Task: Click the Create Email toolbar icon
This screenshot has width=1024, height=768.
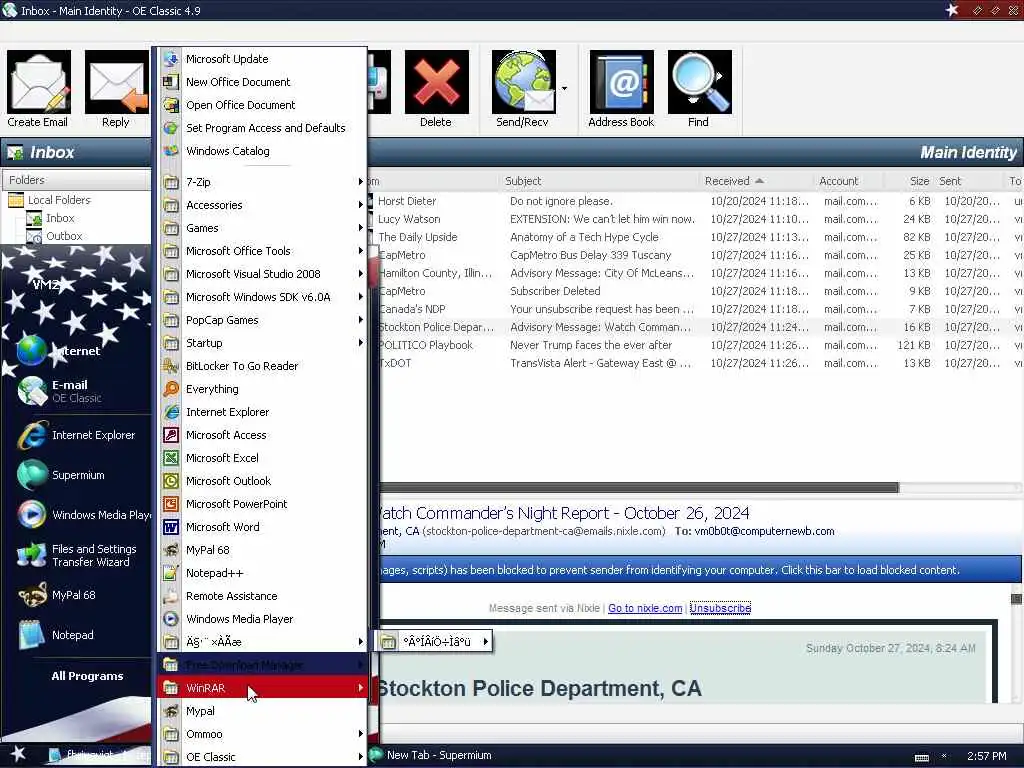Action: (x=39, y=81)
